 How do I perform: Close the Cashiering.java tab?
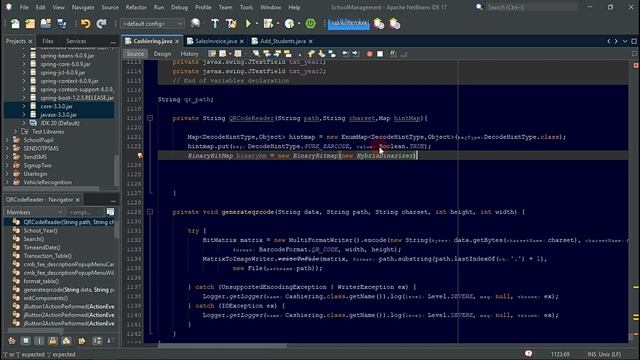pos(177,42)
